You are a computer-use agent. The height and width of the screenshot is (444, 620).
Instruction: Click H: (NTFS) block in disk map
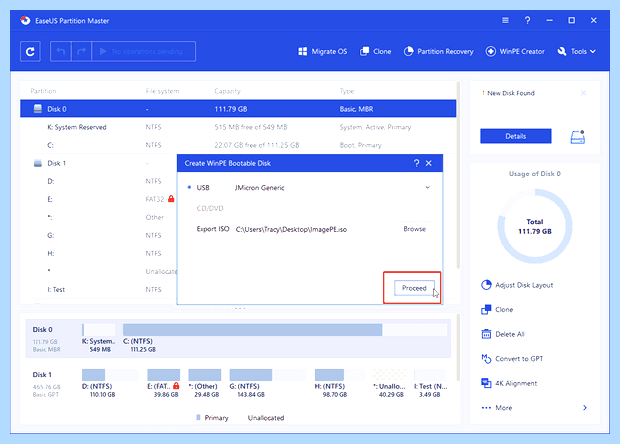339,375
